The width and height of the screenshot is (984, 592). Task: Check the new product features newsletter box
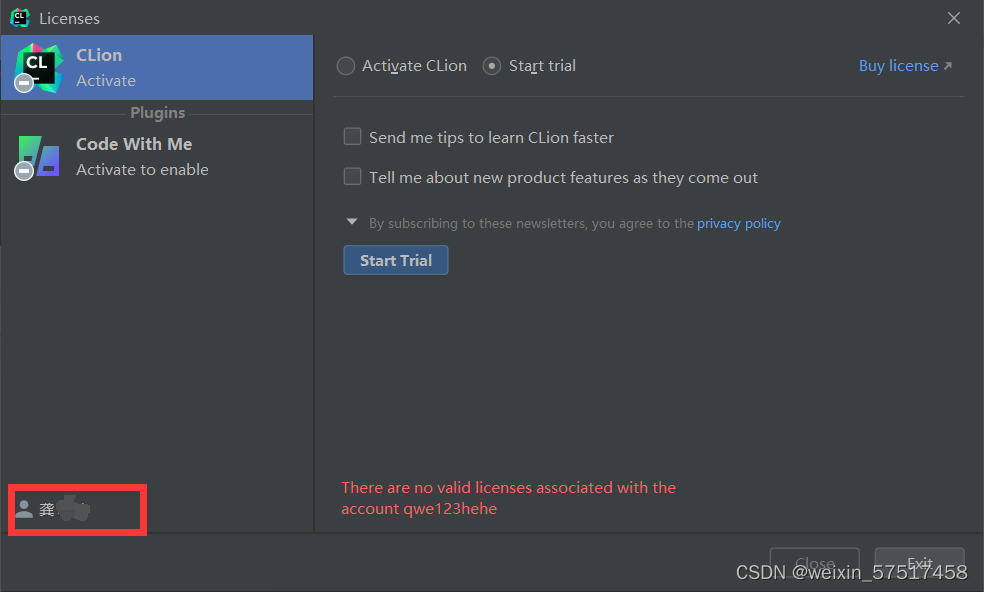[352, 177]
